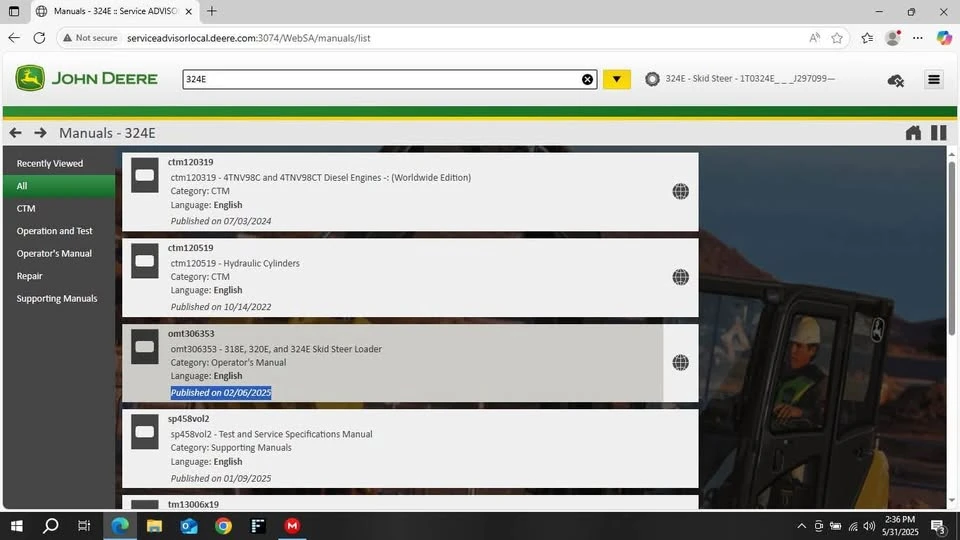
Task: Open the notification center
Action: click(x=938, y=526)
